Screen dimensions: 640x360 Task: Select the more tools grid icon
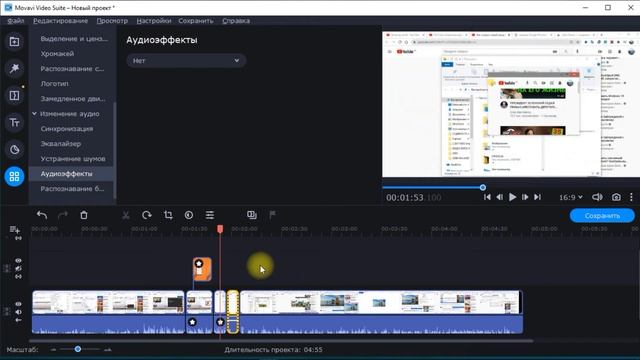(x=14, y=176)
